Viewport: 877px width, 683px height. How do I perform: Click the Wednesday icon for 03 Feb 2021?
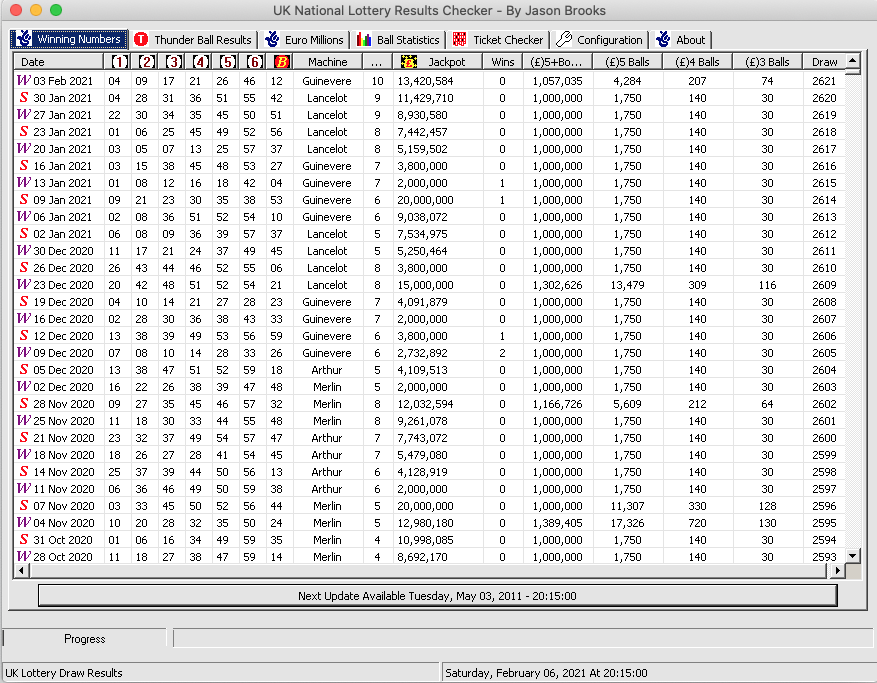click(24, 80)
